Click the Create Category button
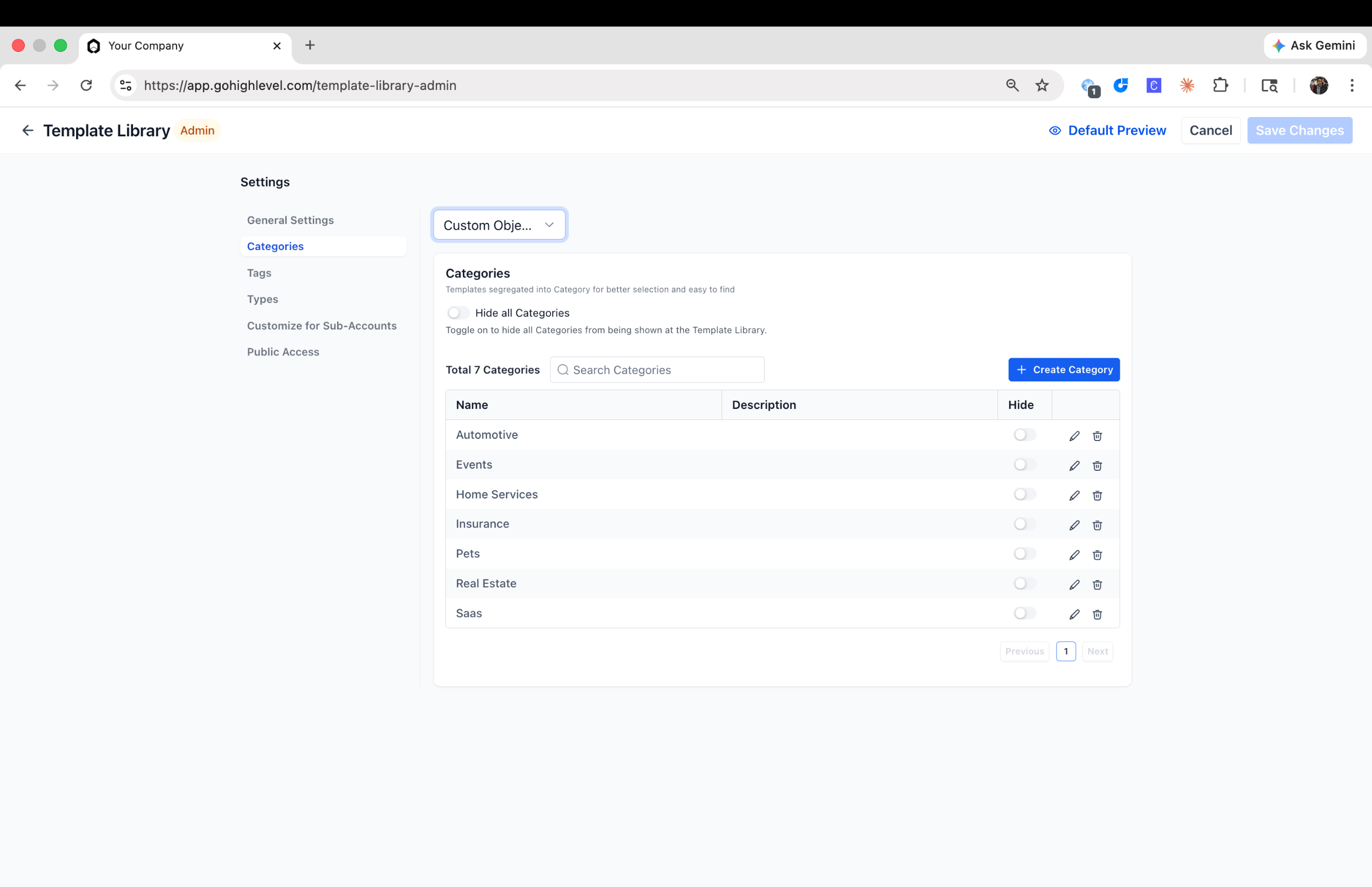The height and width of the screenshot is (887, 1372). point(1064,370)
